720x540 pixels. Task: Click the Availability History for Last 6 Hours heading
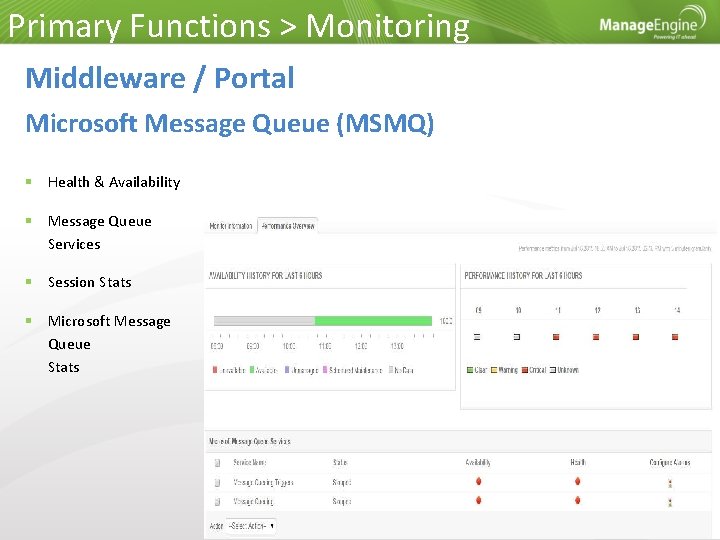[x=265, y=276]
